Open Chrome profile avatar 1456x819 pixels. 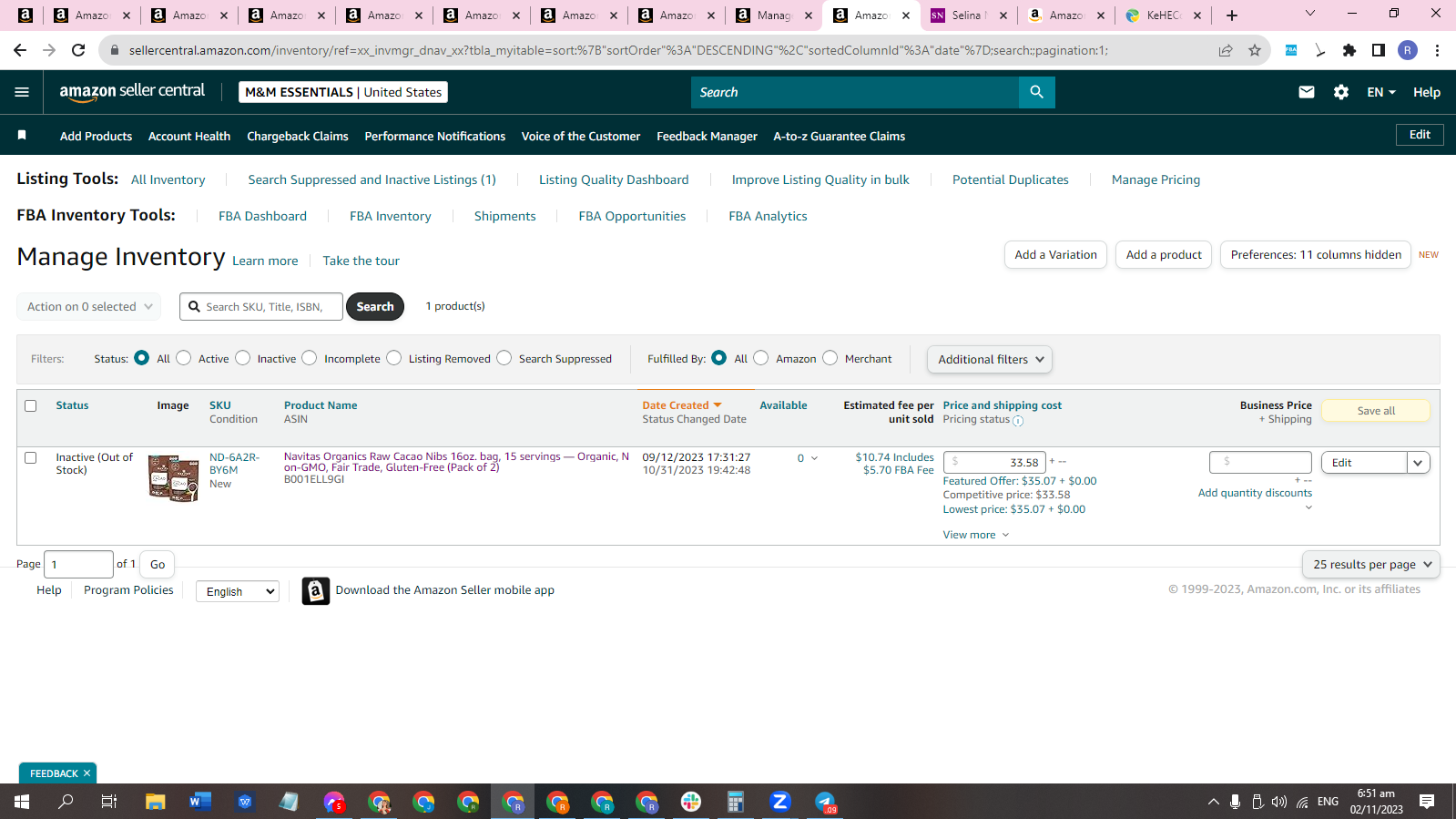[1408, 50]
